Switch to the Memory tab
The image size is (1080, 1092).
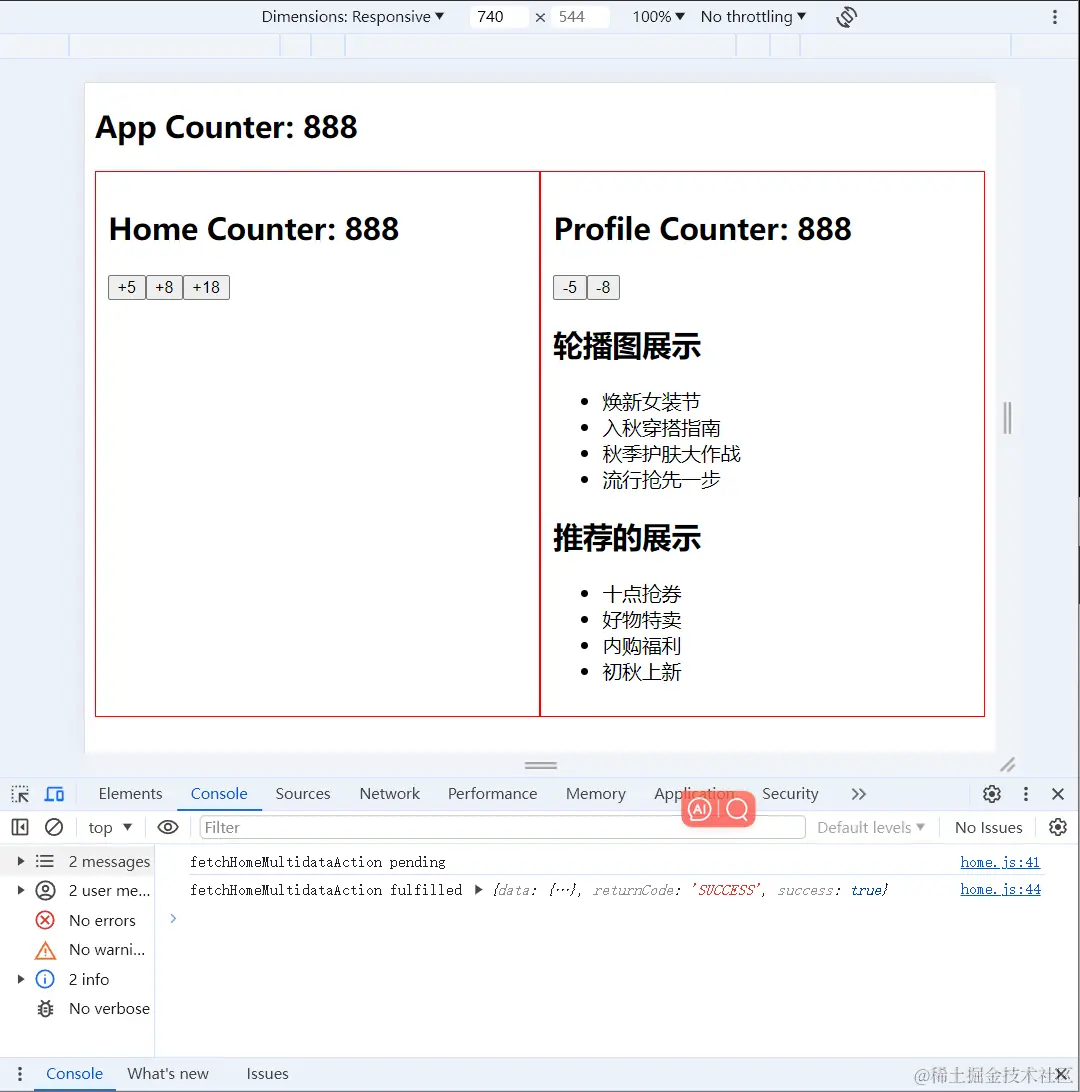tap(595, 794)
